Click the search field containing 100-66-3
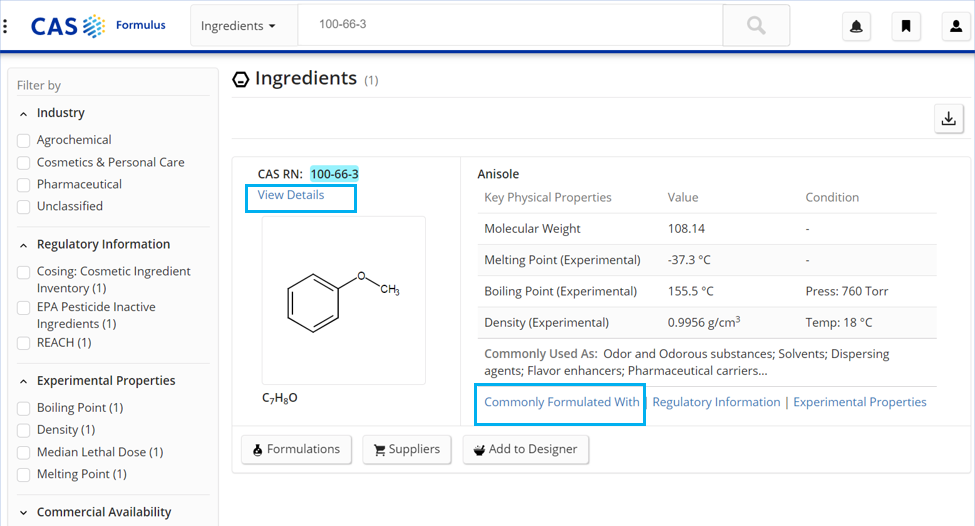975x526 pixels. 510,25
